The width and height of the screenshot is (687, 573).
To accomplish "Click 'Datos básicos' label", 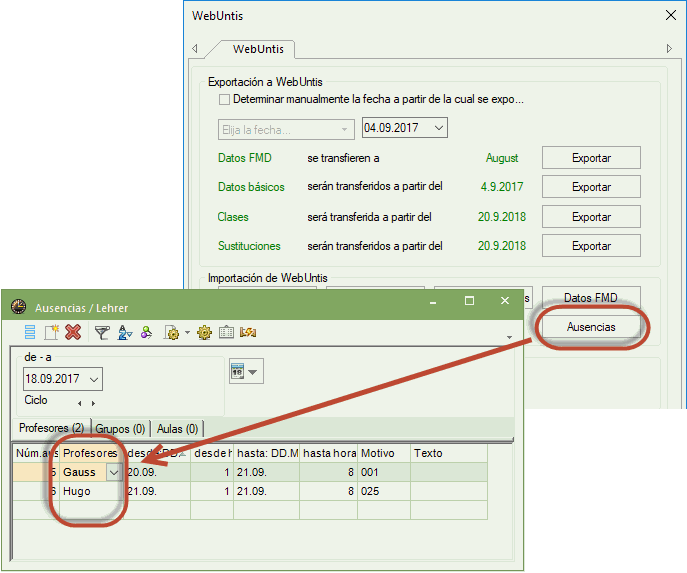I will click(251, 187).
